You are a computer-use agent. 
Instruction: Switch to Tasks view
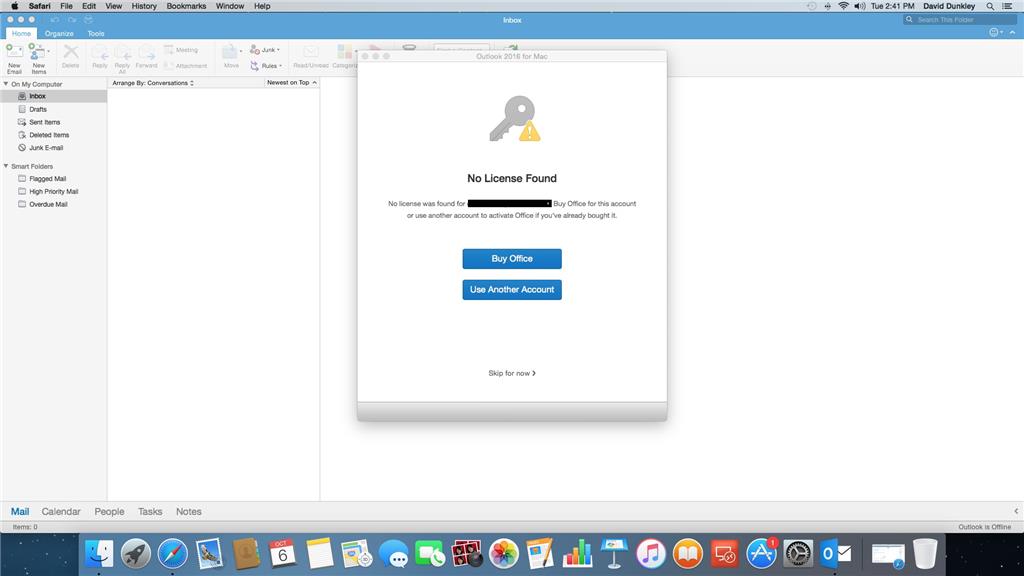(150, 511)
